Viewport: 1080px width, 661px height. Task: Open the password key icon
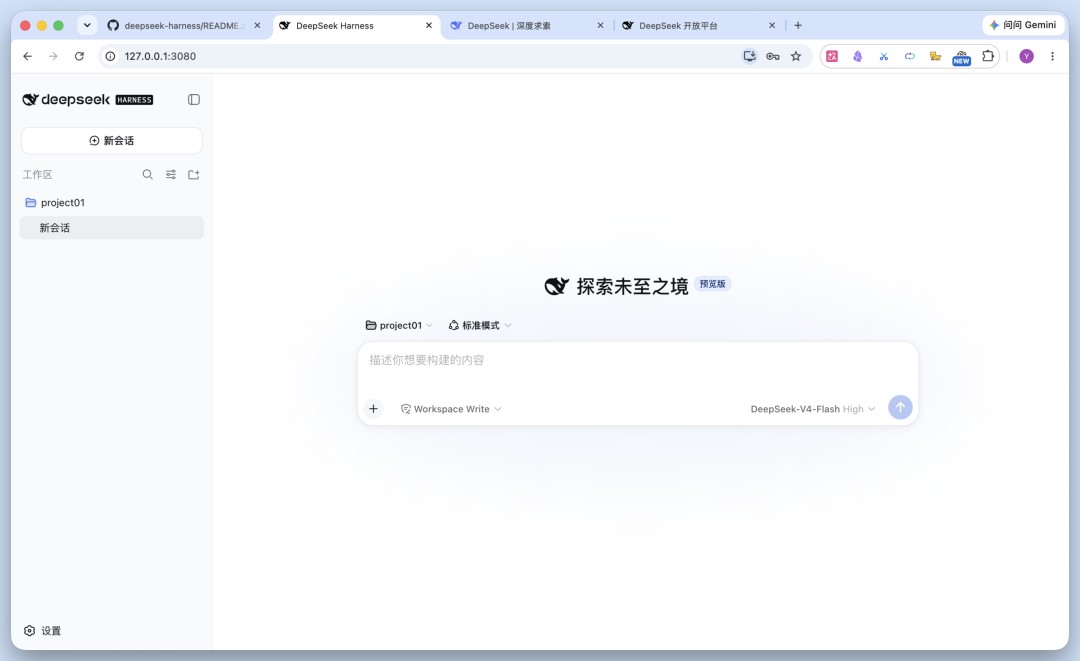(773, 56)
